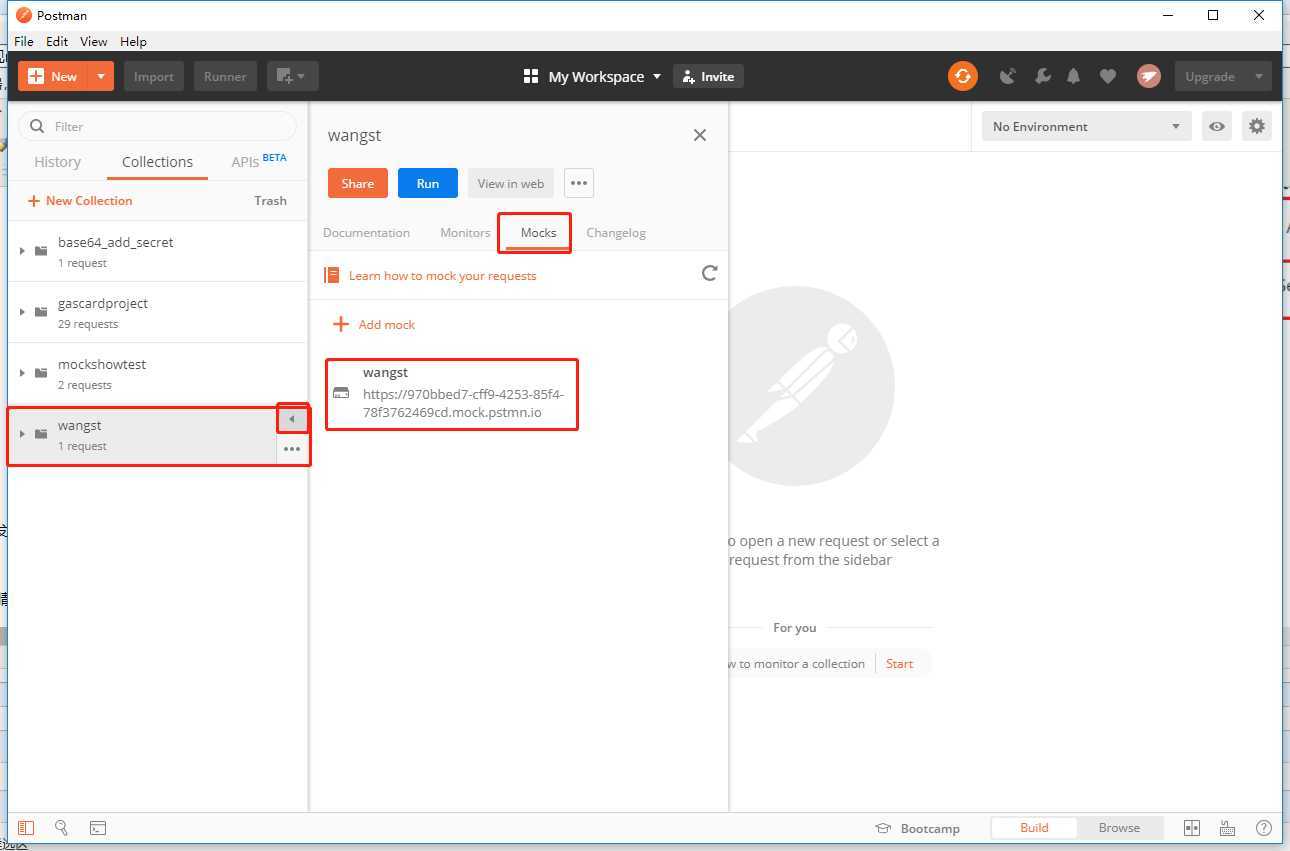Click the Filter search field
The image size is (1290, 851).
click(x=158, y=126)
